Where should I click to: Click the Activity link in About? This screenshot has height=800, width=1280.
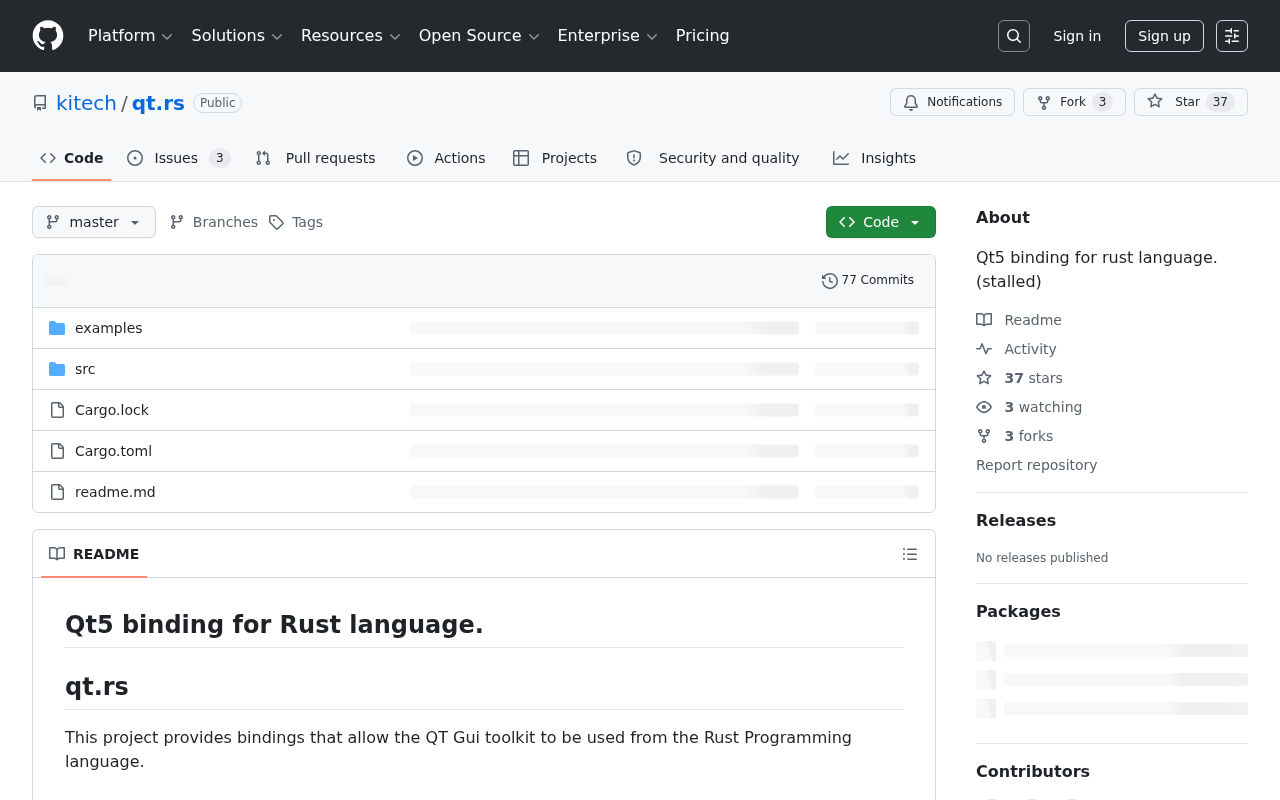[1030, 349]
